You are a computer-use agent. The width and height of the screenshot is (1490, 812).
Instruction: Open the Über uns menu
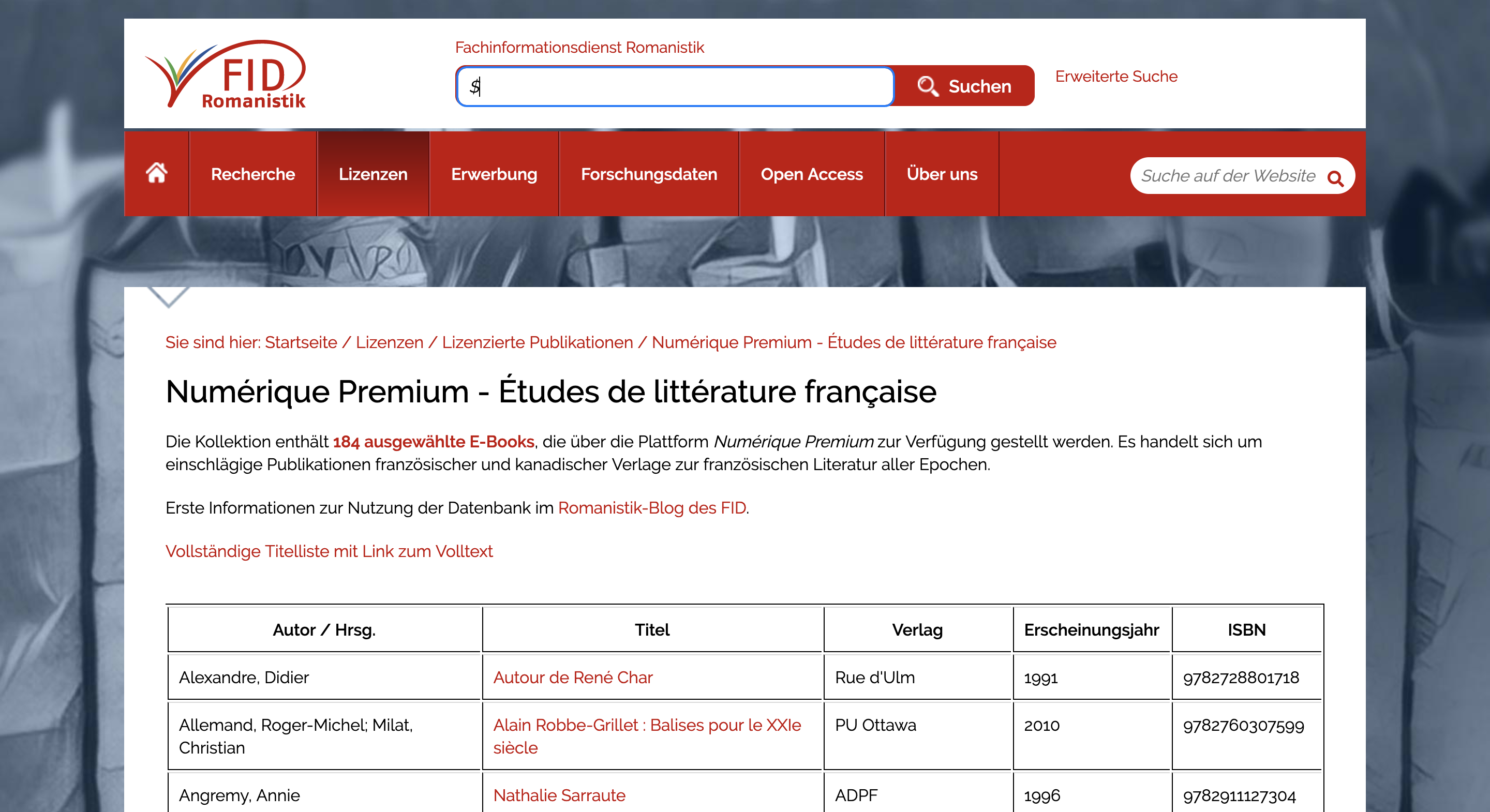tap(942, 174)
